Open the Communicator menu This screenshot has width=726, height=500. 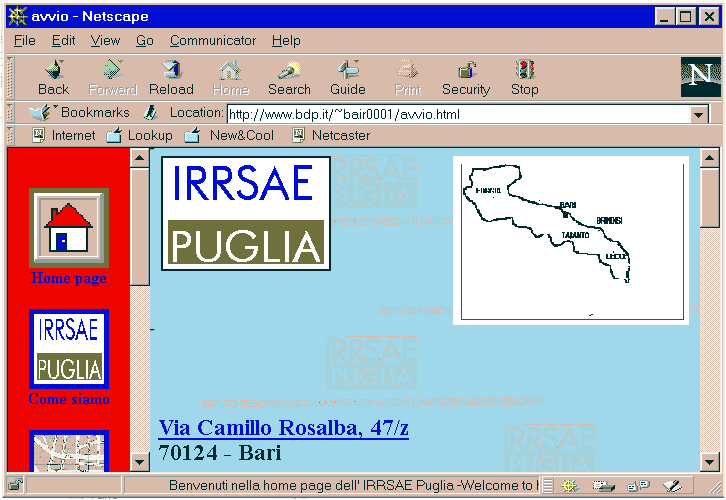coord(213,41)
